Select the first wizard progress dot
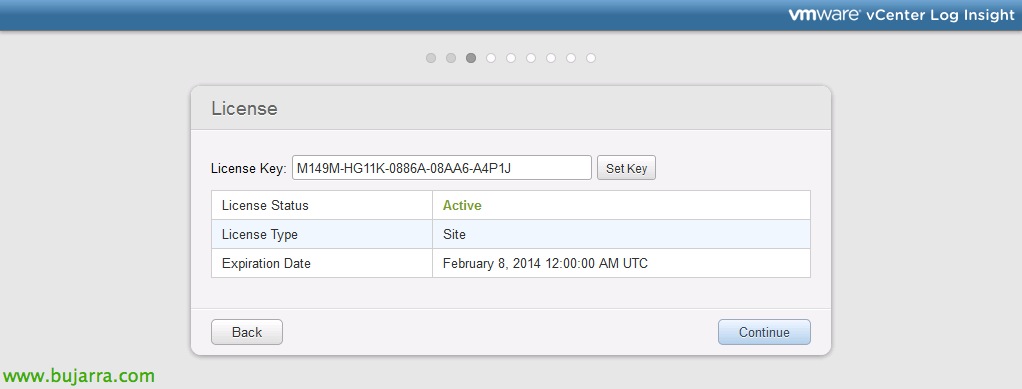Image resolution: width=1022 pixels, height=389 pixels. (431, 58)
